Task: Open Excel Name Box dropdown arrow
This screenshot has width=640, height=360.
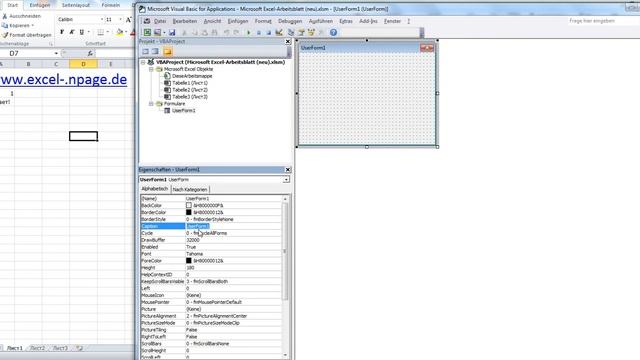Action: [56, 53]
